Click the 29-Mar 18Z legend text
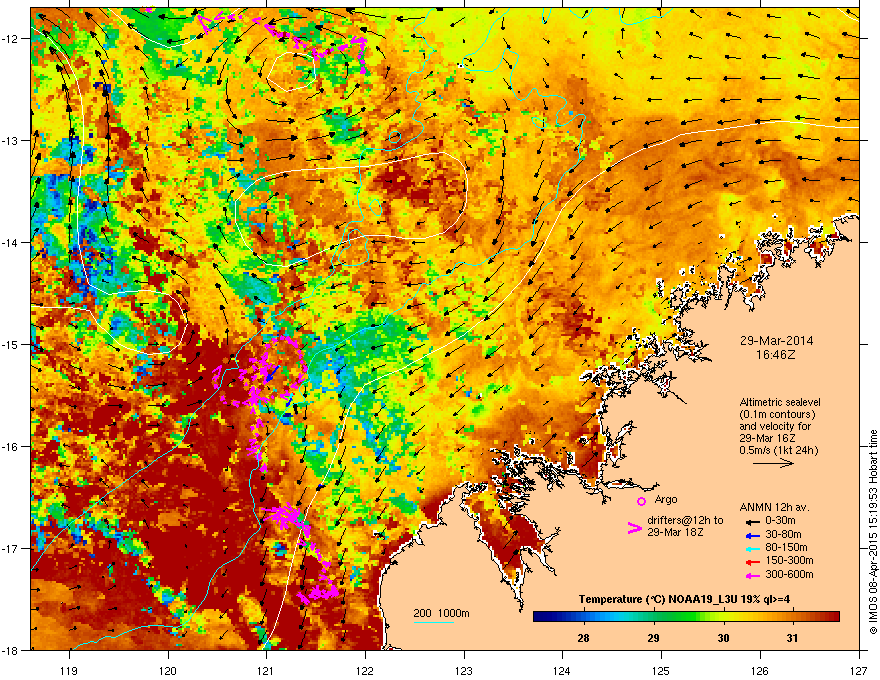 tap(675, 532)
